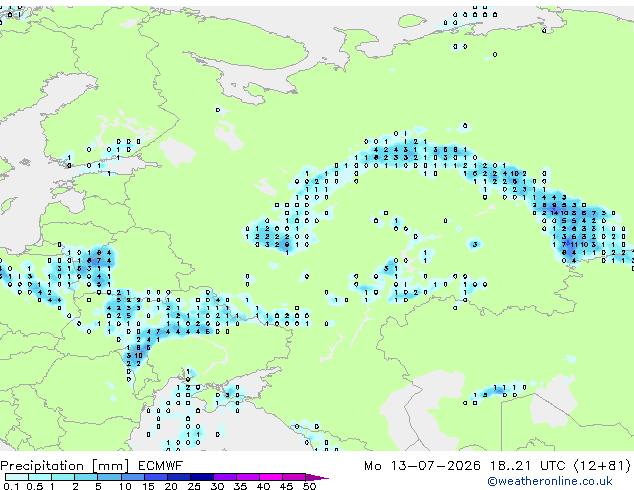Viewport: 634px width, 490px height.
Task: Open the weatheronline.co.uk copyright link
Action: (550, 481)
